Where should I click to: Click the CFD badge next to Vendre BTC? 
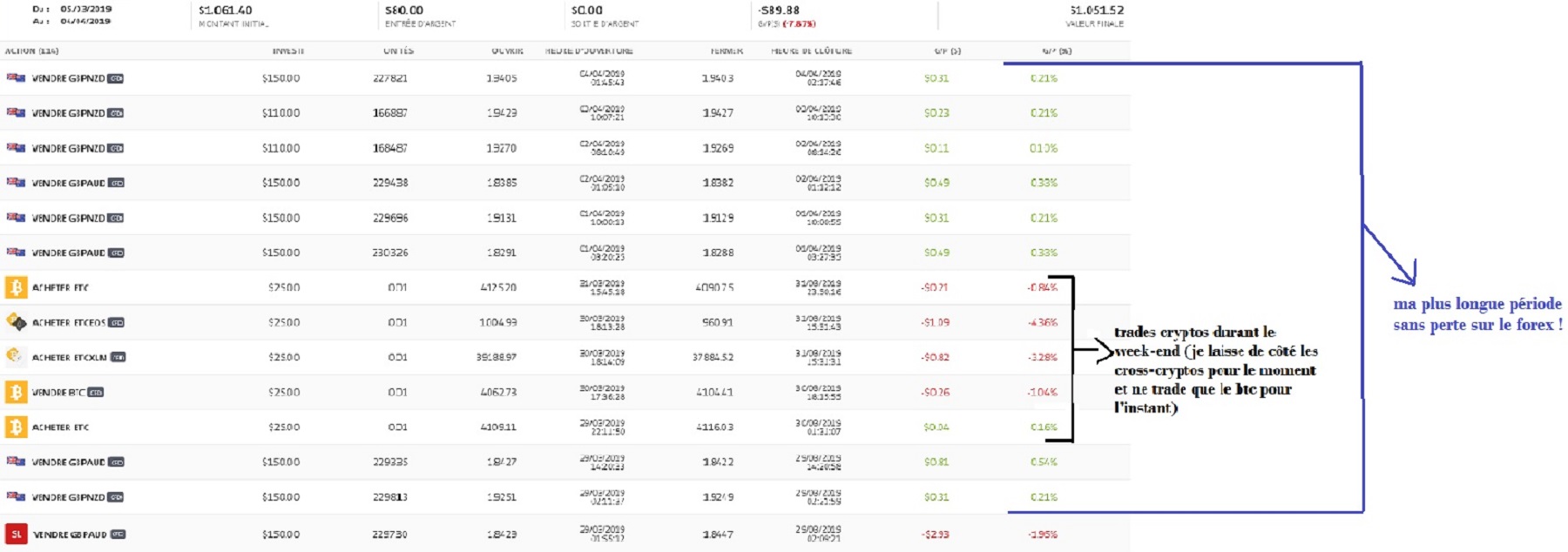coord(96,393)
